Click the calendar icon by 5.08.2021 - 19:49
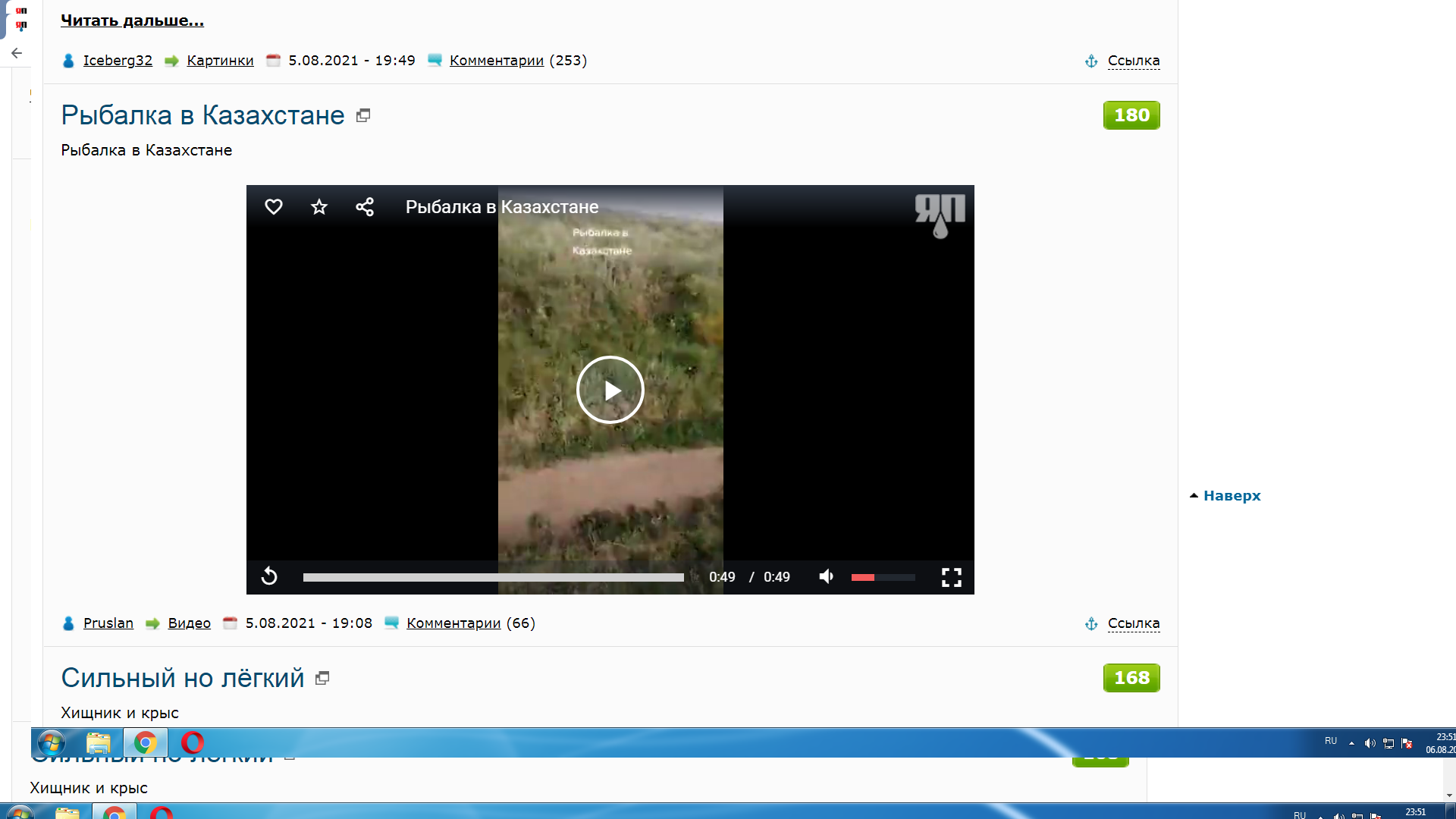 (273, 60)
